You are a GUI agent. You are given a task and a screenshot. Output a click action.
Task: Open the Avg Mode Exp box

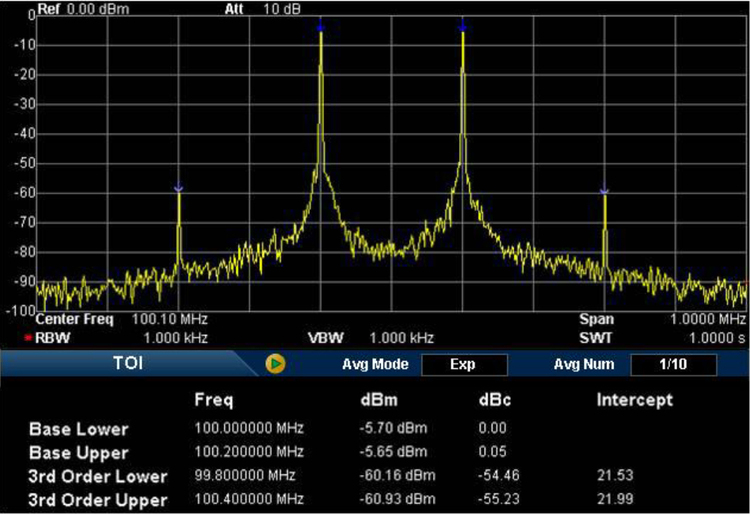pyautogui.click(x=463, y=364)
